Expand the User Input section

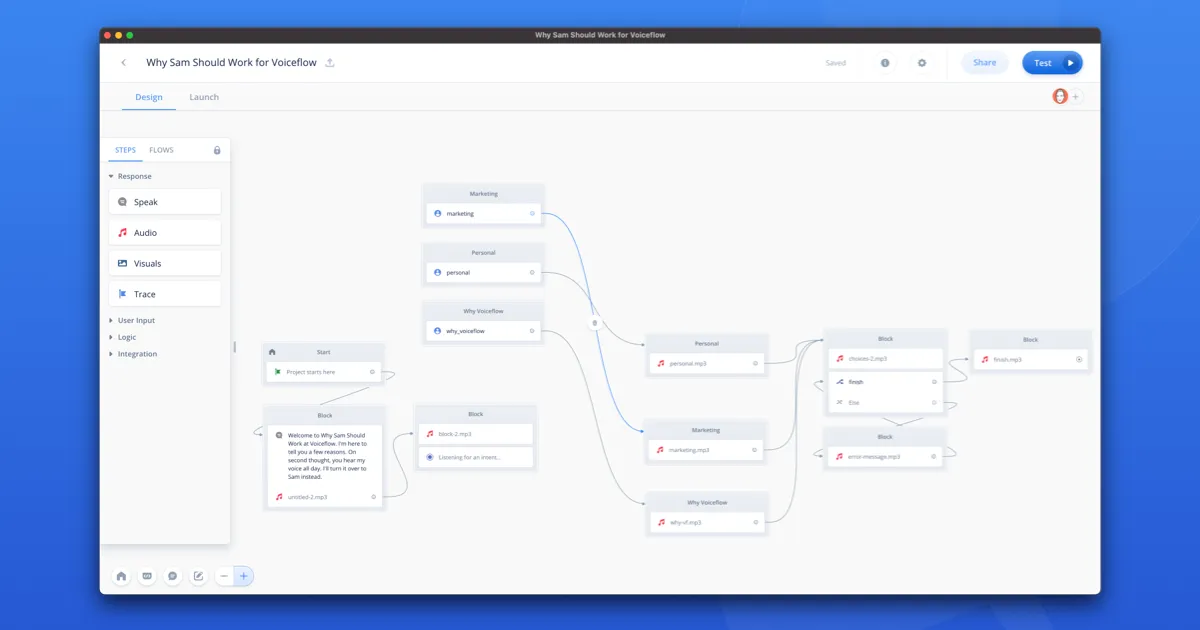pyautogui.click(x=132, y=321)
